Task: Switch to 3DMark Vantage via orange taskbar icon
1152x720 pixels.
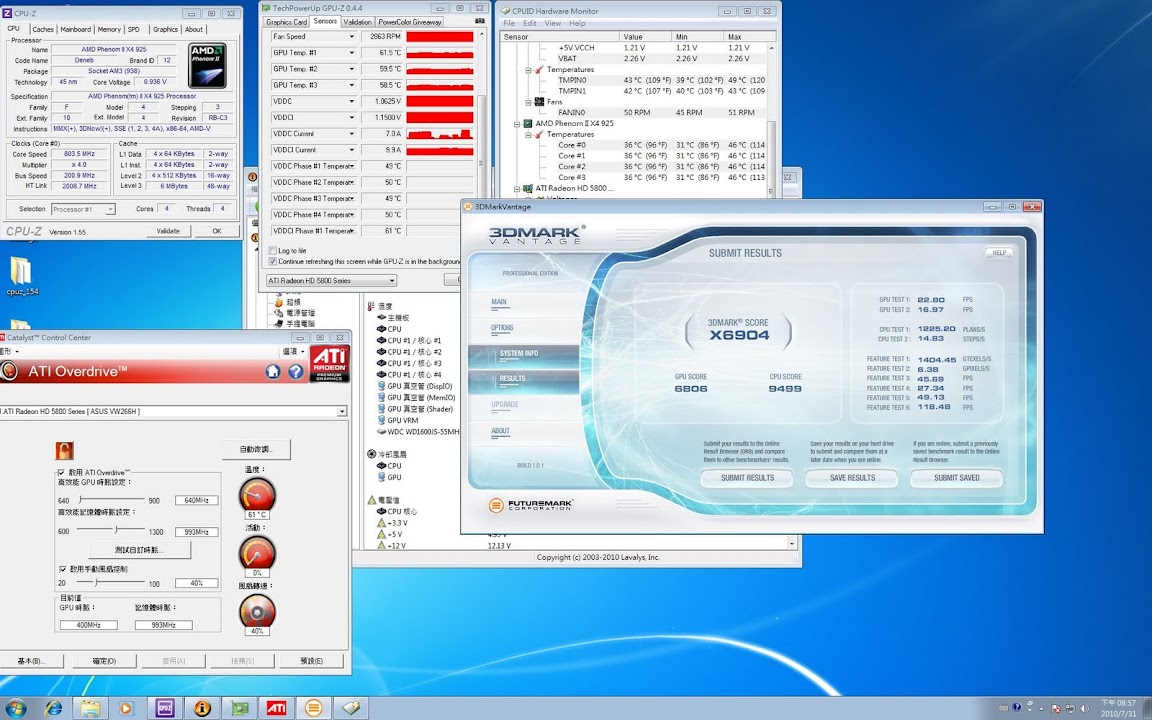Action: [x=314, y=708]
